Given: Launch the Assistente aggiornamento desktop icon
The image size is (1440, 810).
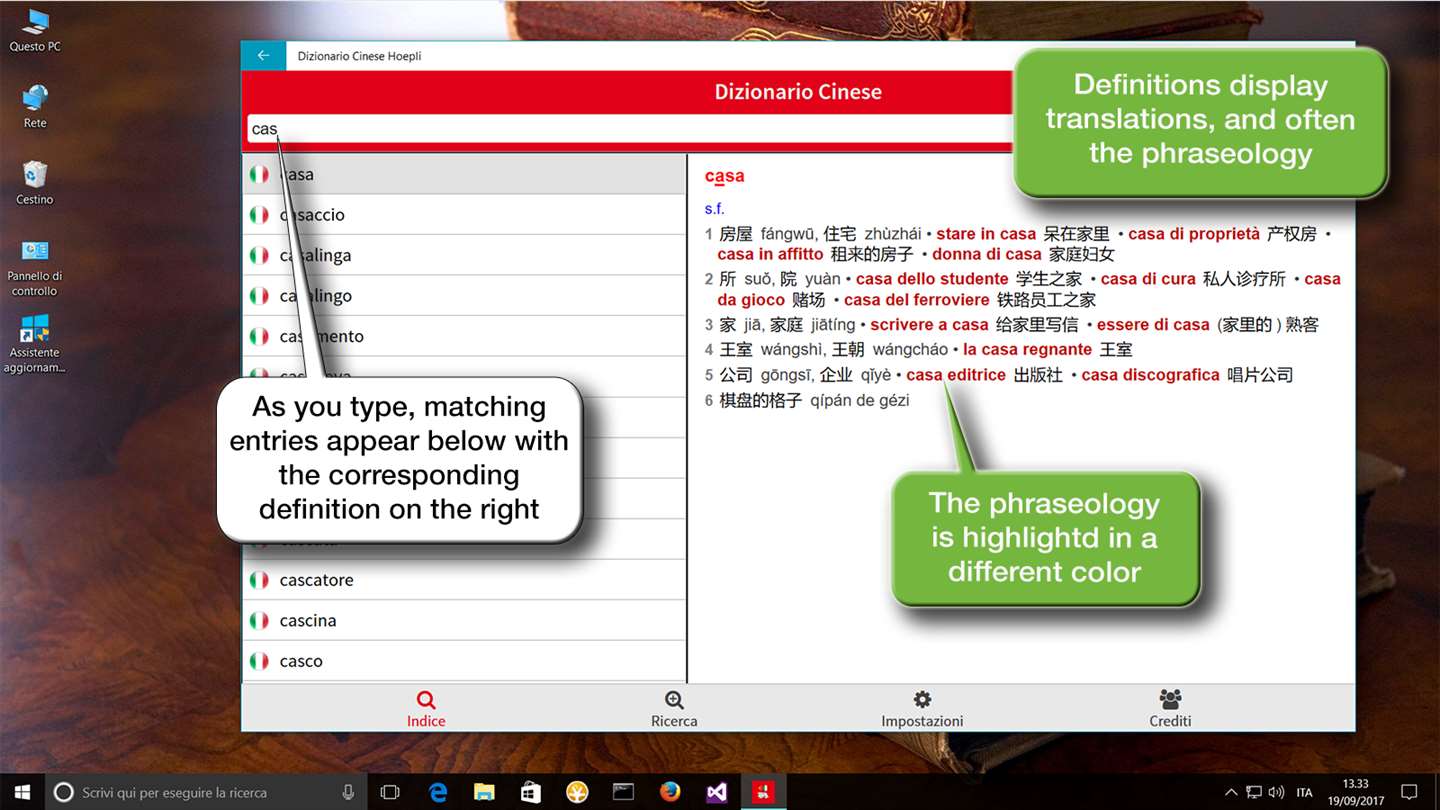Looking at the screenshot, I should 35,344.
